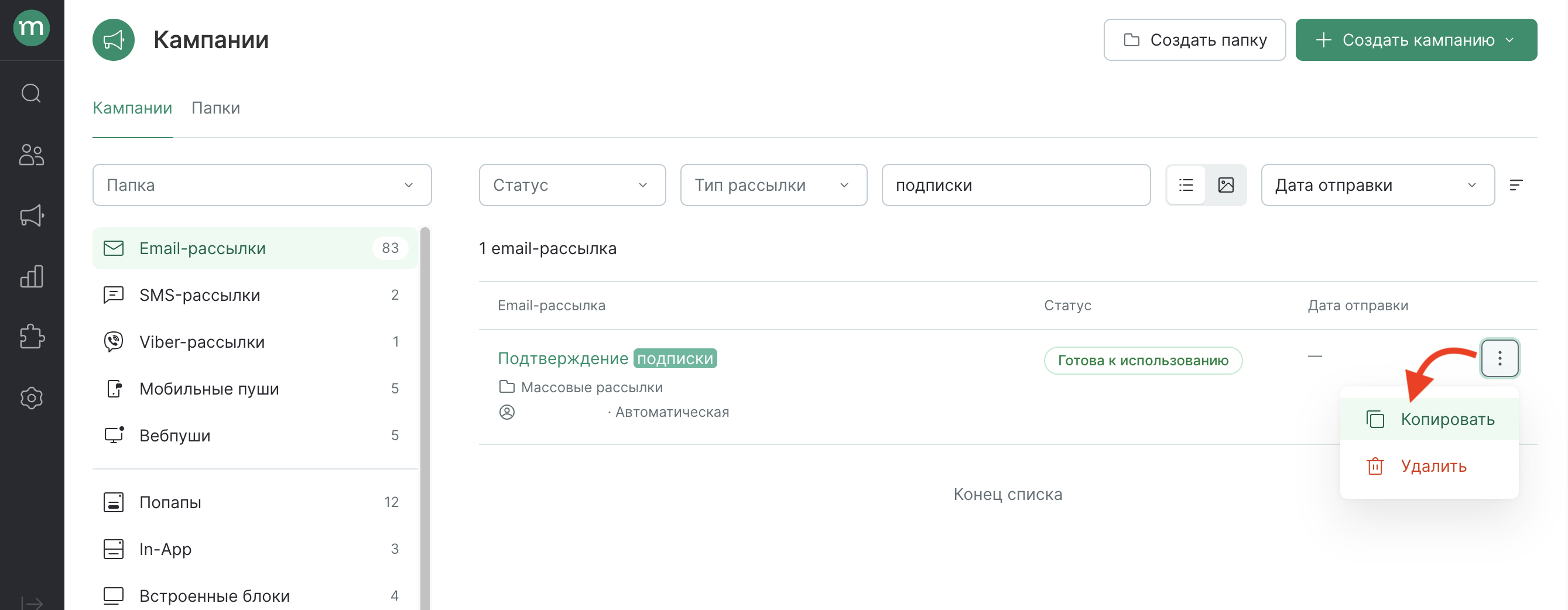Expand the sidebar with arrow icon

pyautogui.click(x=32, y=603)
